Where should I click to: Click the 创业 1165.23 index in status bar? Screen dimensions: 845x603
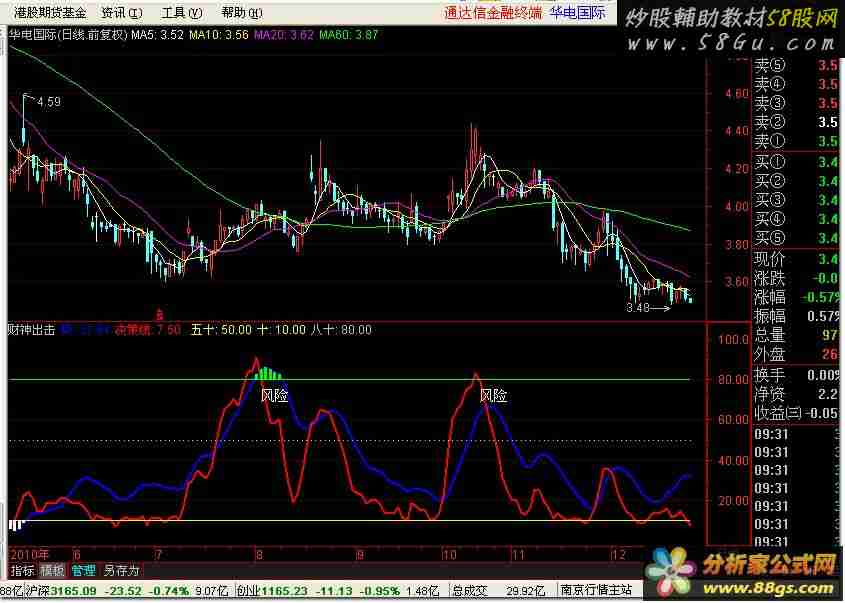pos(272,591)
